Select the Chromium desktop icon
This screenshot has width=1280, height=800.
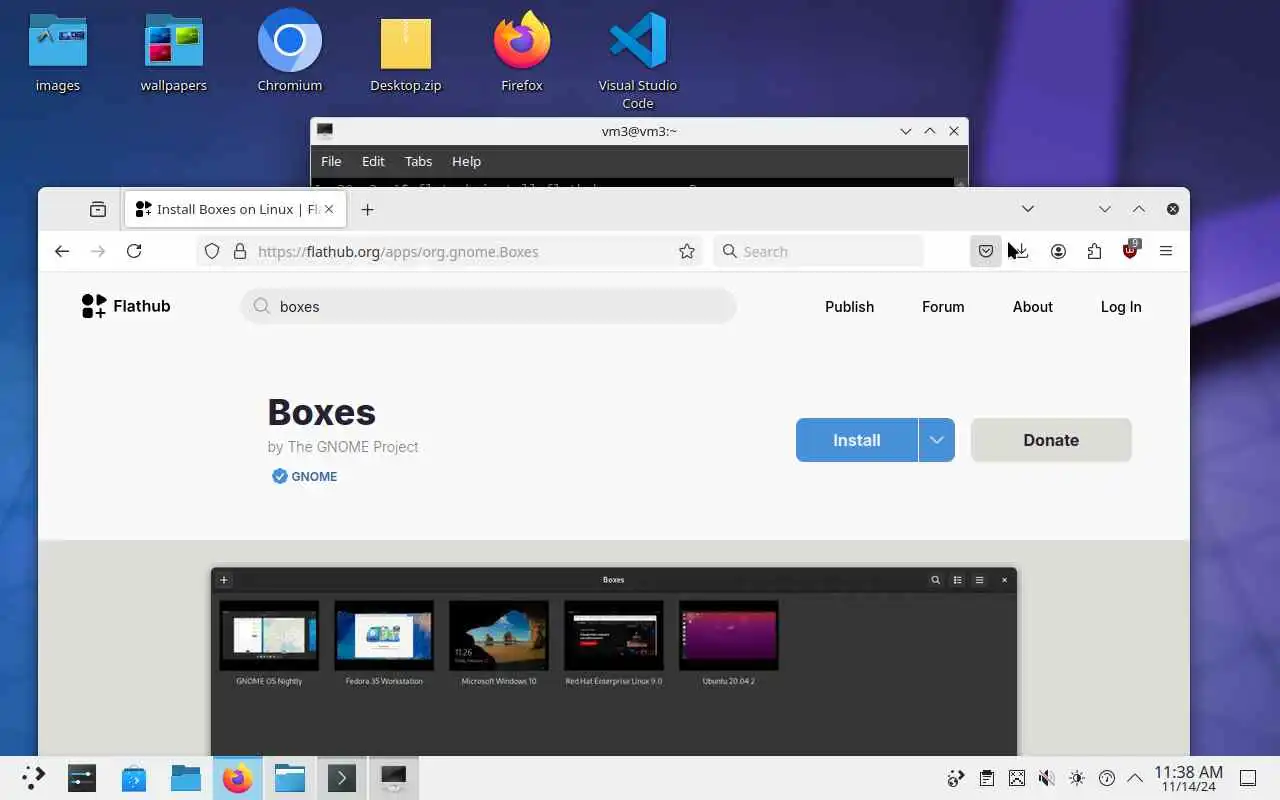tap(290, 53)
